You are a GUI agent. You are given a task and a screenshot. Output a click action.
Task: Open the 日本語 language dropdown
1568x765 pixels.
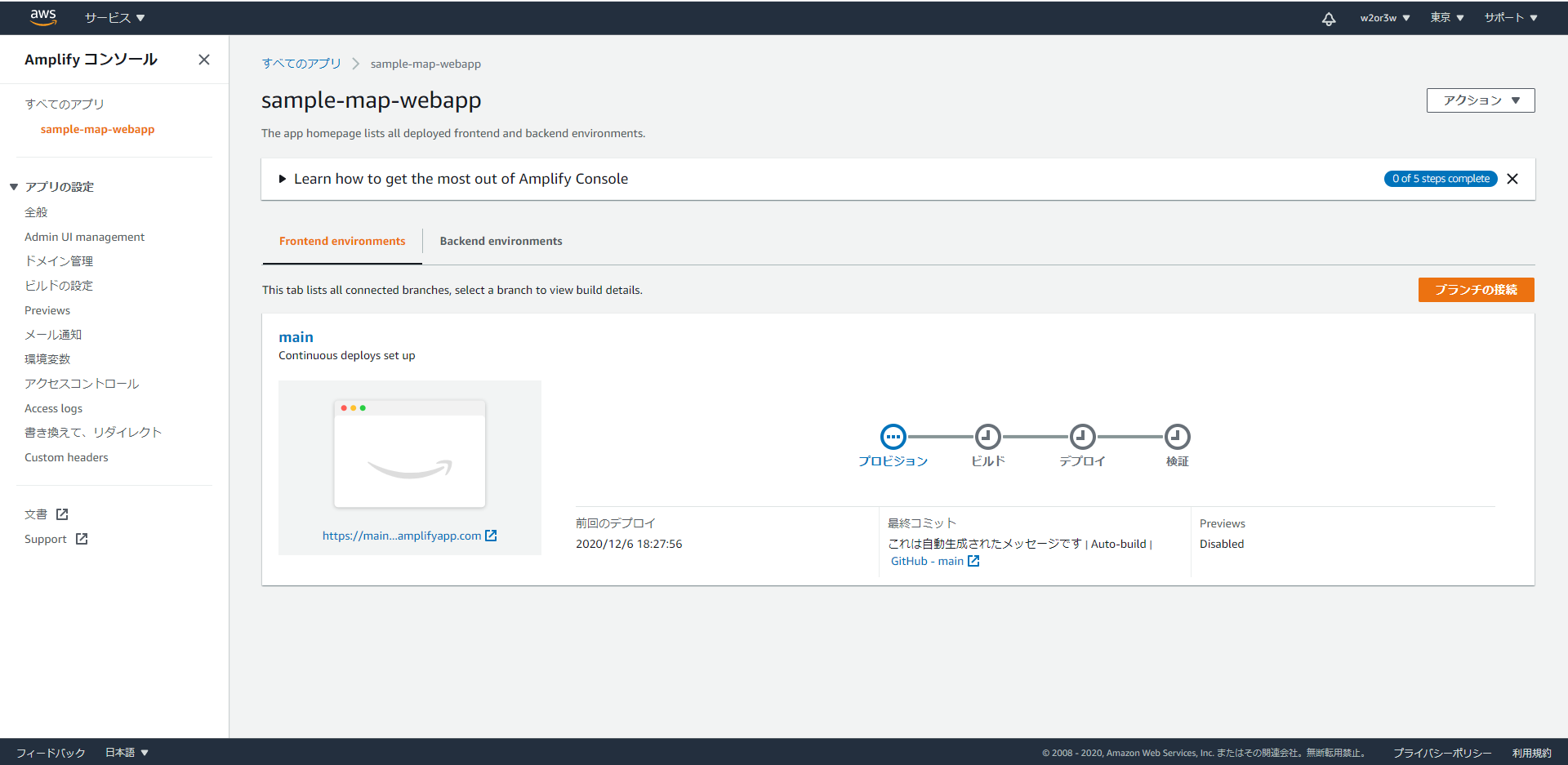click(x=127, y=753)
